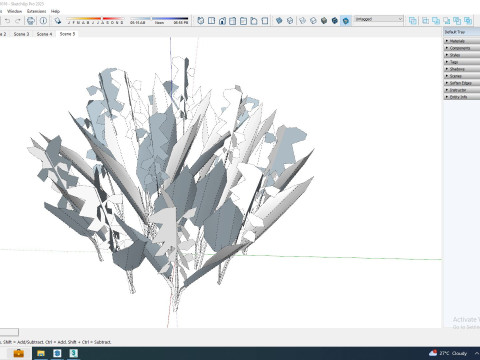Select Hidden Line face style
The height and width of the screenshot is (360, 480).
(x=313, y=21)
